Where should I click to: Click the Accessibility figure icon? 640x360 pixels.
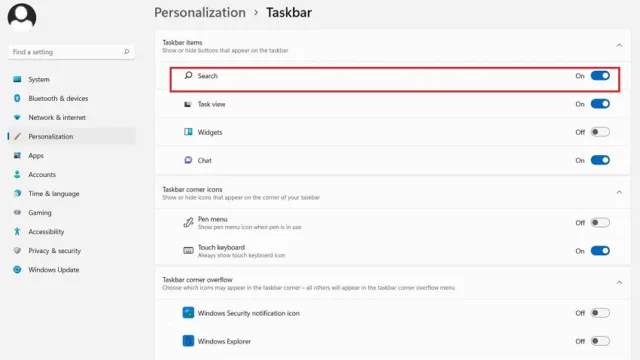coord(17,231)
